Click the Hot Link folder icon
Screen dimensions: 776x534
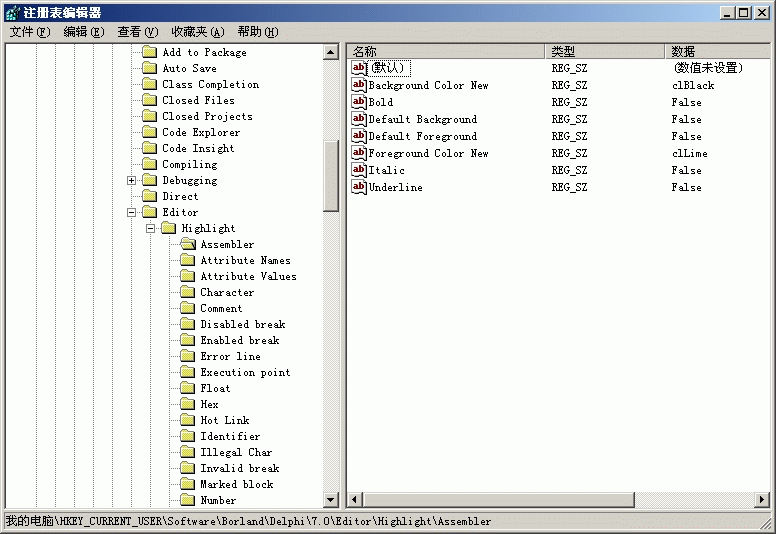pyautogui.click(x=187, y=420)
